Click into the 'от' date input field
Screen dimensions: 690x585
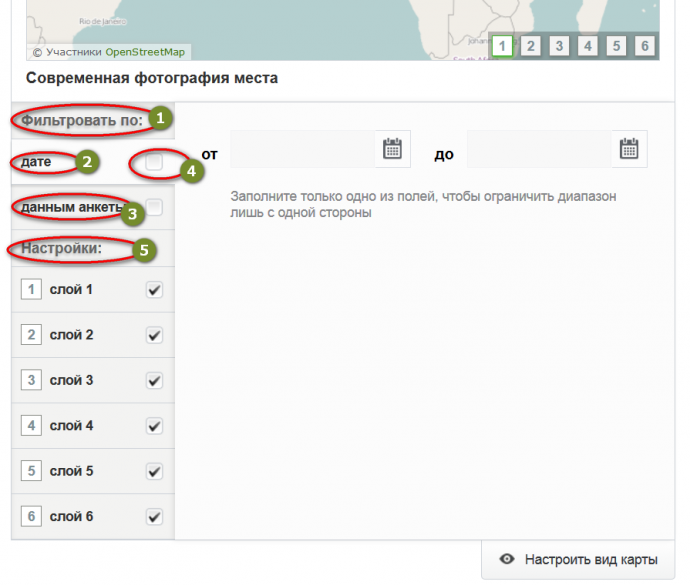click(302, 149)
